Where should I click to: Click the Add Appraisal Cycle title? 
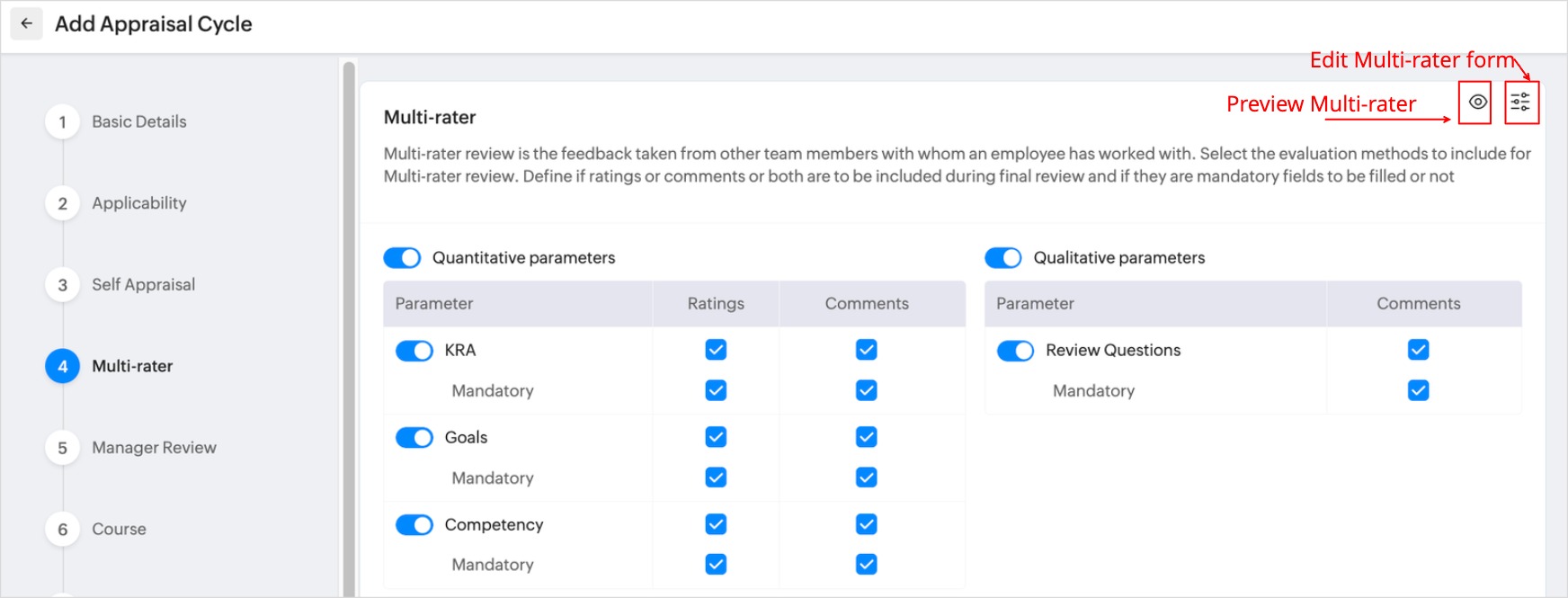pyautogui.click(x=154, y=24)
